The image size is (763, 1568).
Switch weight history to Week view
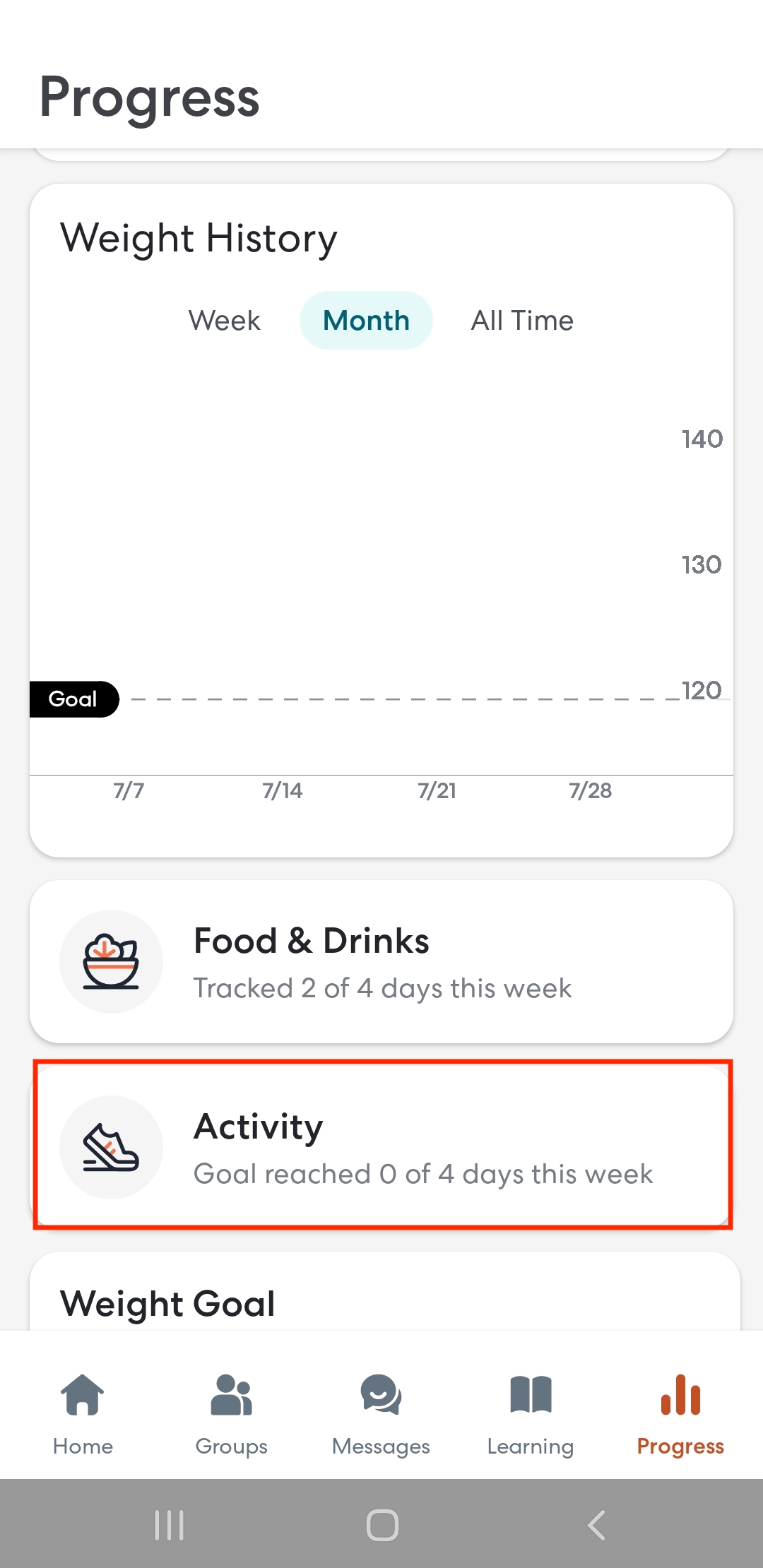click(x=224, y=321)
